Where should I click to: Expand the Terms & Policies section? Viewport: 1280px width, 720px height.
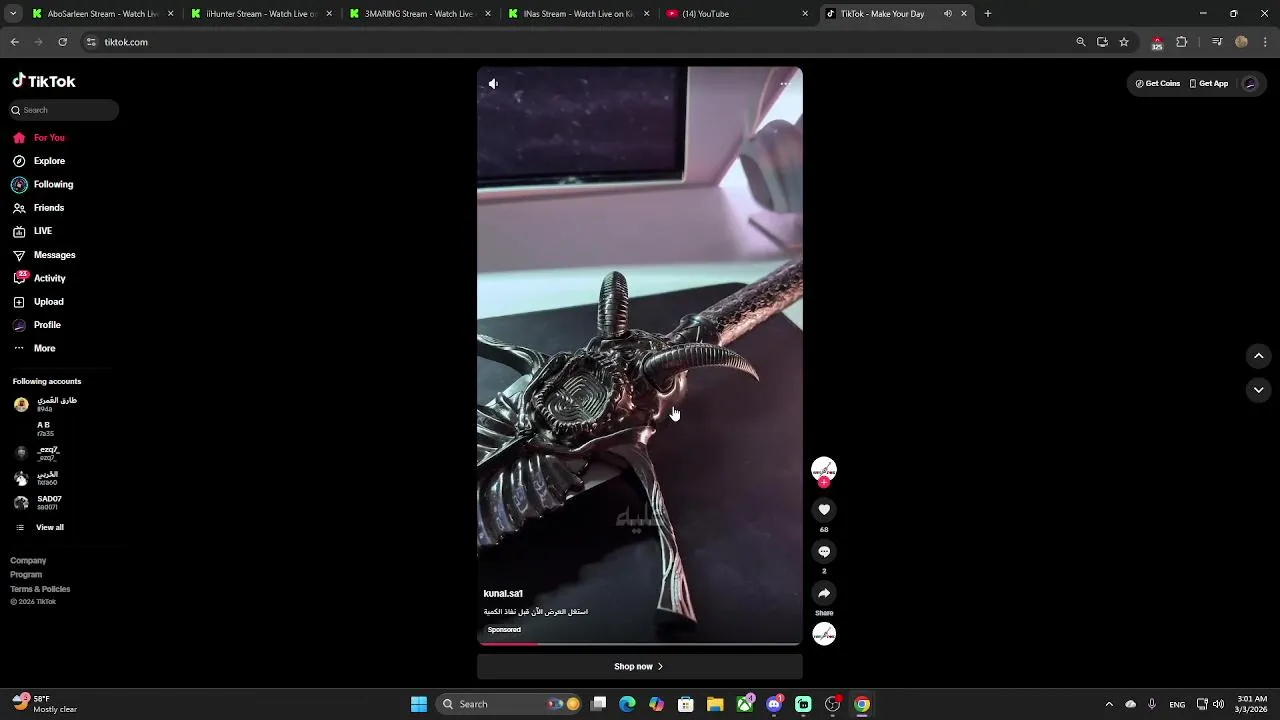(x=40, y=589)
